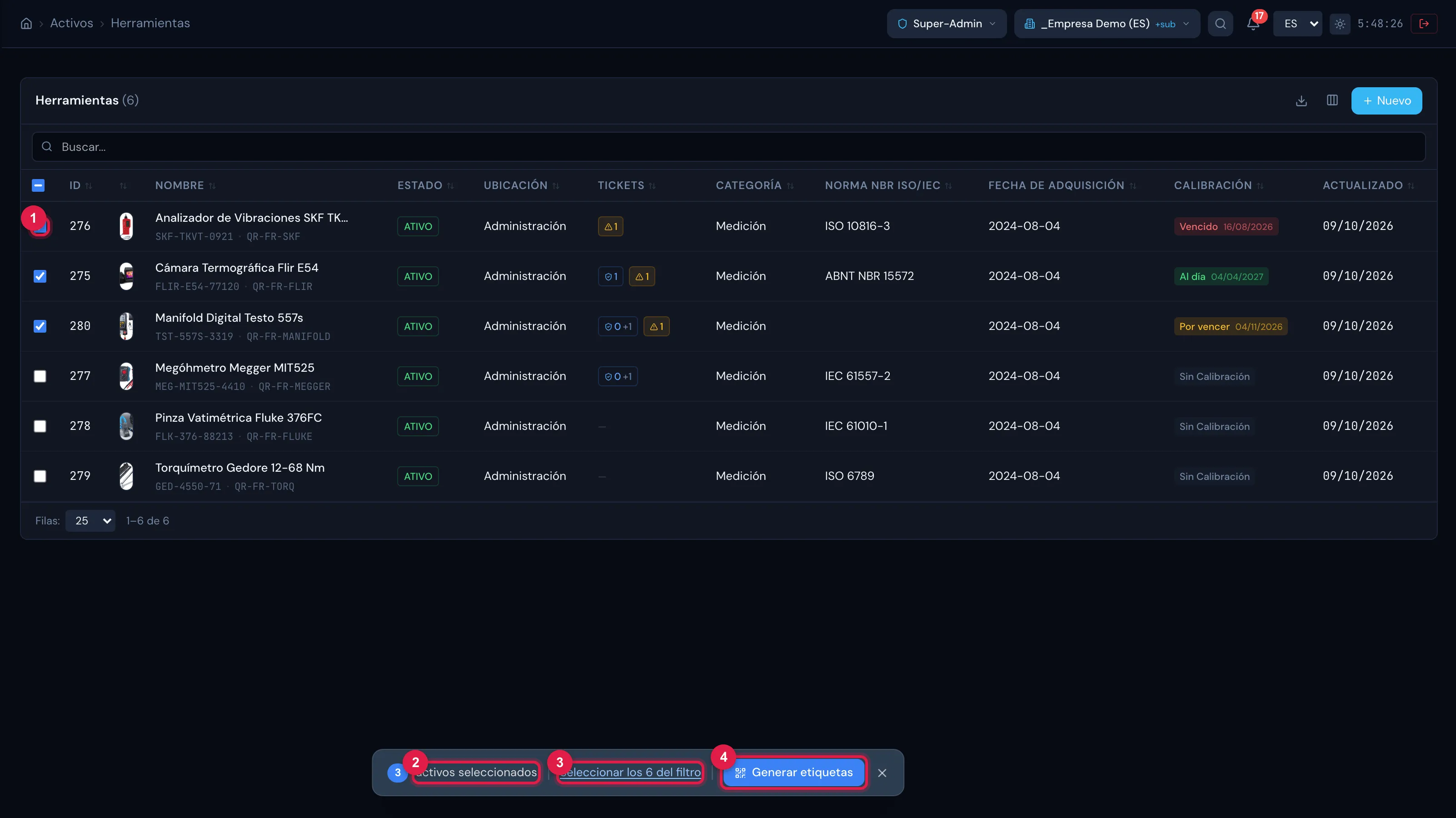Open thumbnail image of Pinza Vatimétrica Fluke
1456x818 pixels.
pyautogui.click(x=126, y=426)
